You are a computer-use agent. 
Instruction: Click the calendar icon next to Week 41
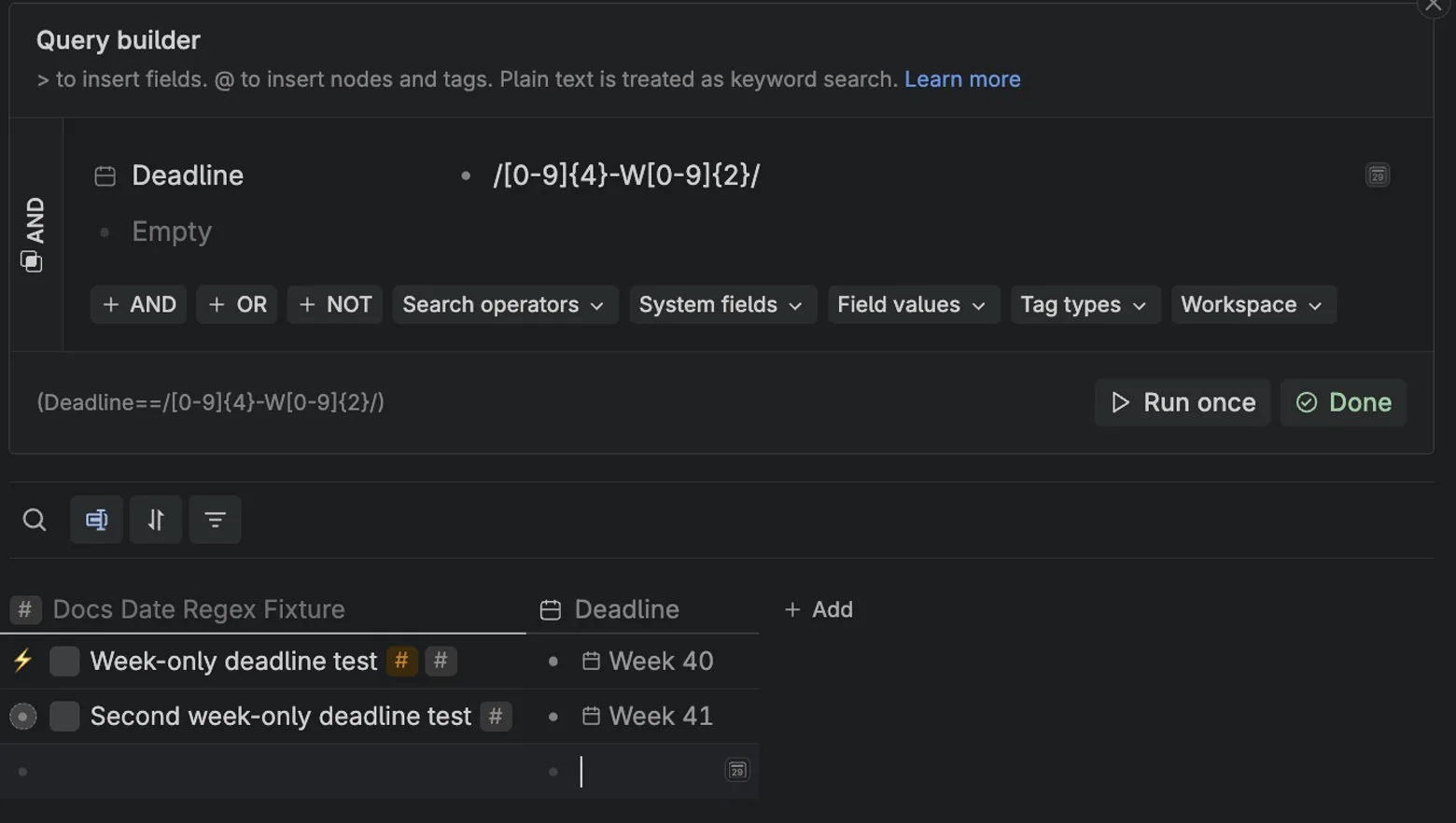[x=591, y=716]
